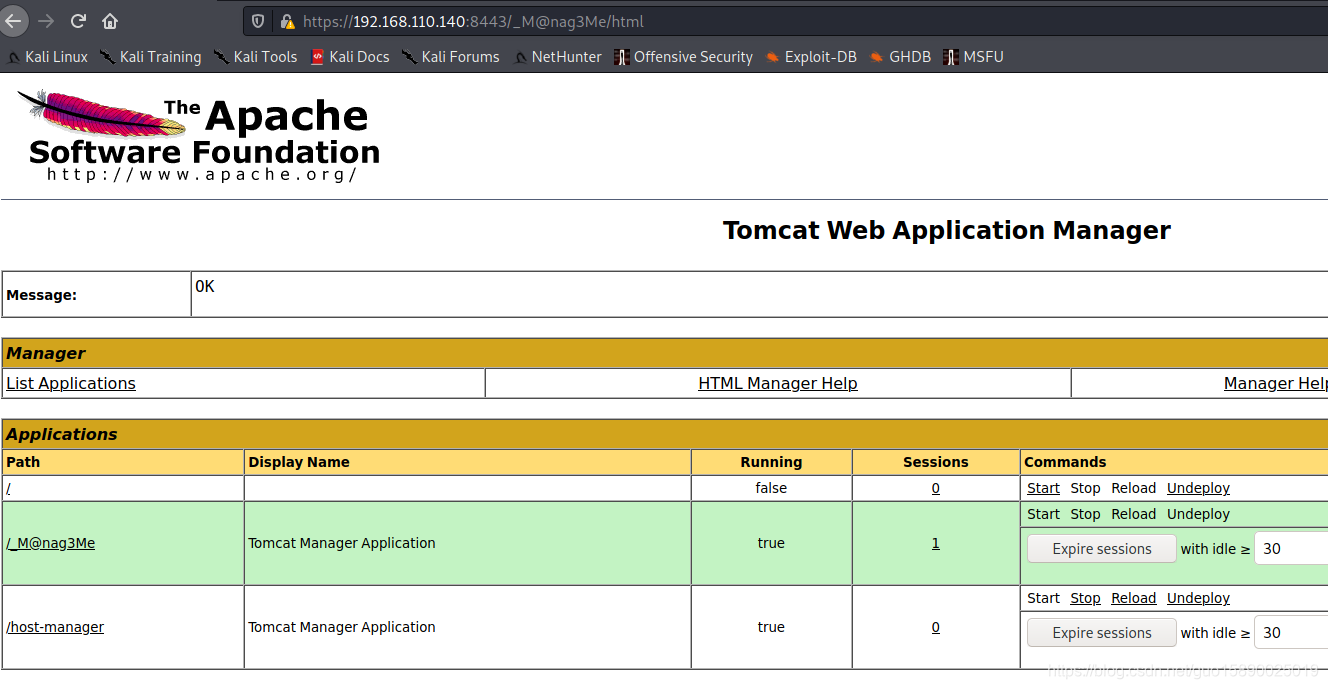This screenshot has height=689, width=1328.
Task: Open the Kali Tools bookmark
Action: [x=256, y=57]
